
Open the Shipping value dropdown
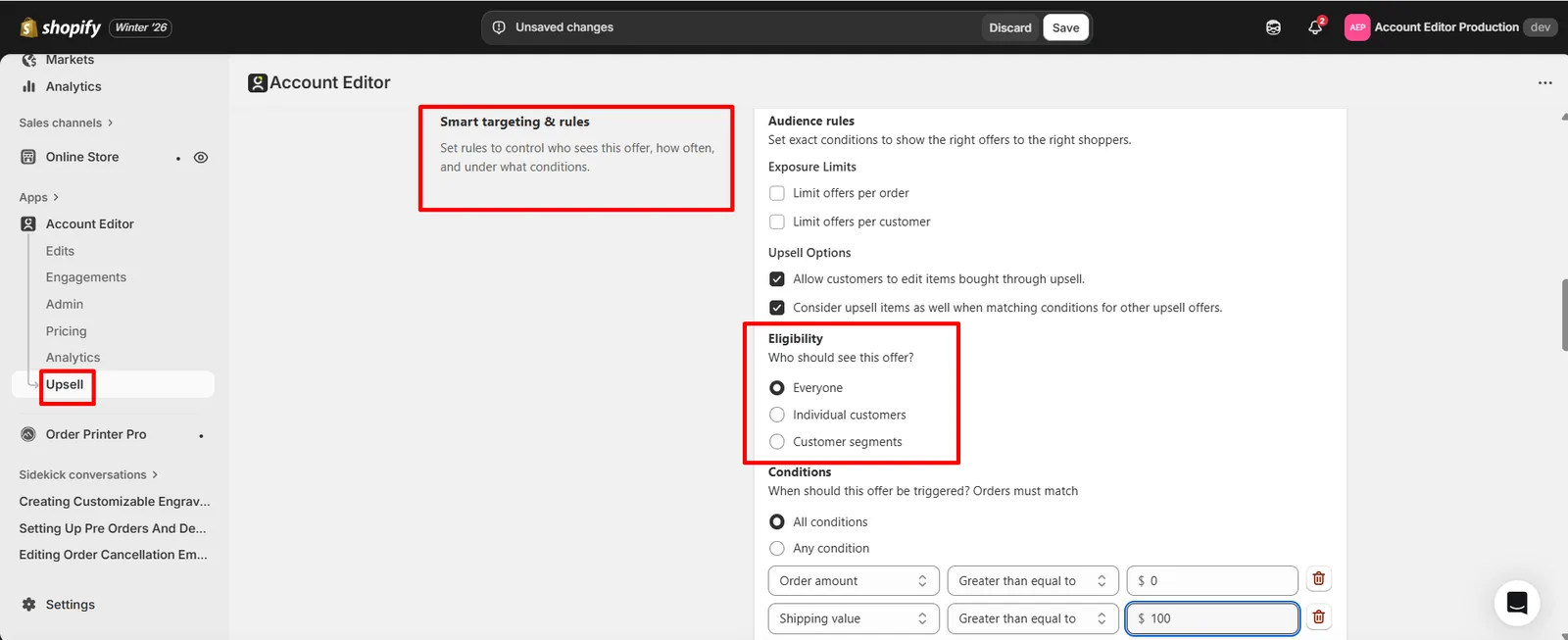tap(854, 618)
